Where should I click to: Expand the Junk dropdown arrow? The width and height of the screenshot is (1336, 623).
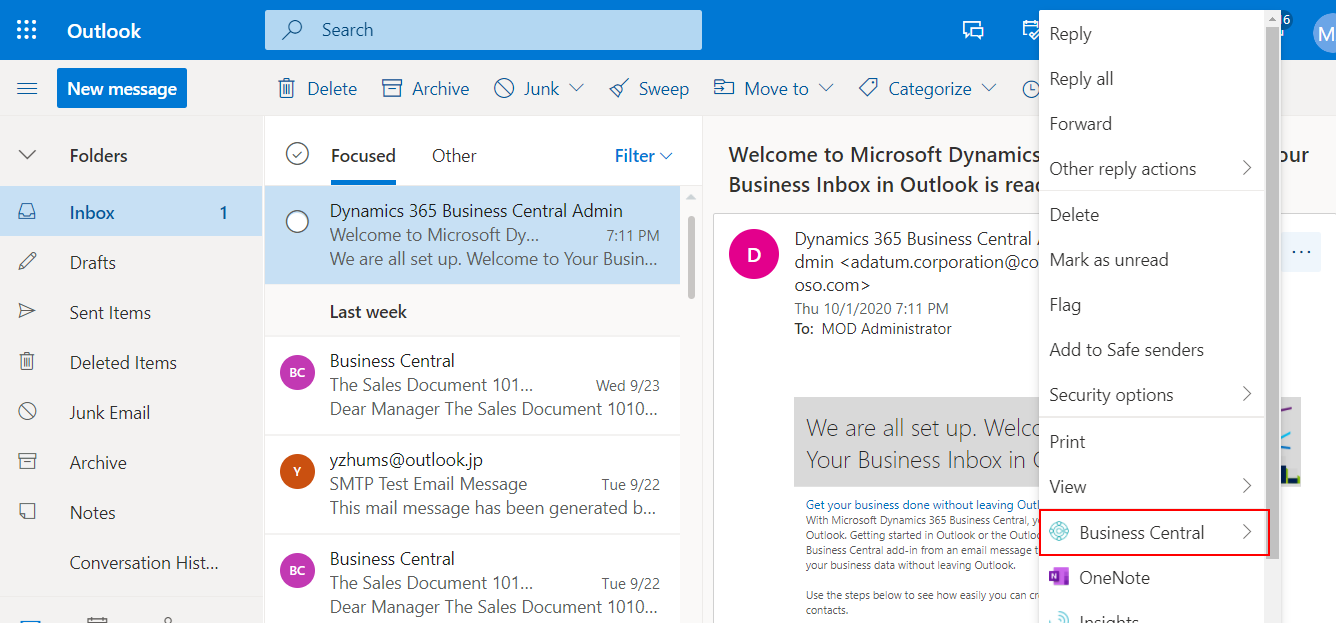[576, 88]
